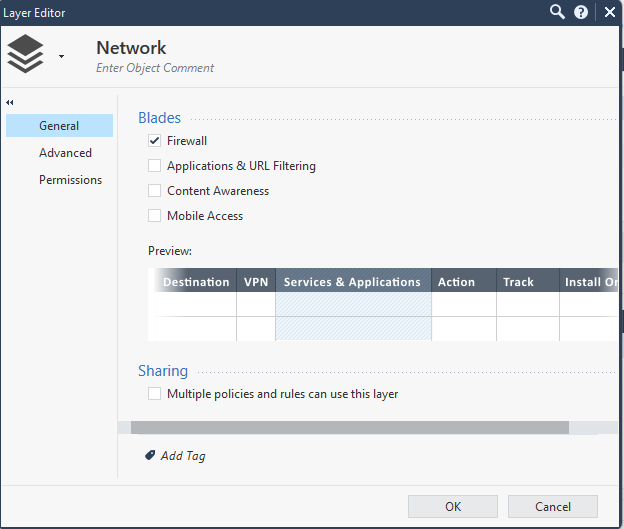Image resolution: width=624 pixels, height=529 pixels.
Task: Close the Layer Editor dialog
Action: tap(609, 12)
